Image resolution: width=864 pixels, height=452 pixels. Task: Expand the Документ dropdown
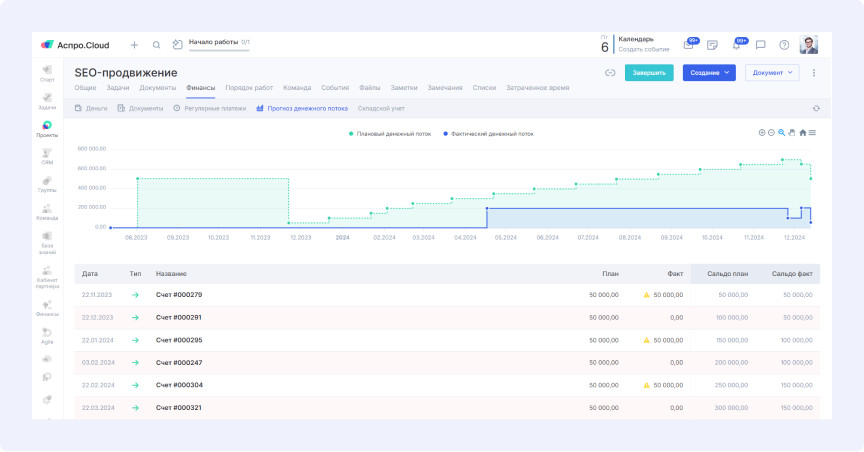772,73
